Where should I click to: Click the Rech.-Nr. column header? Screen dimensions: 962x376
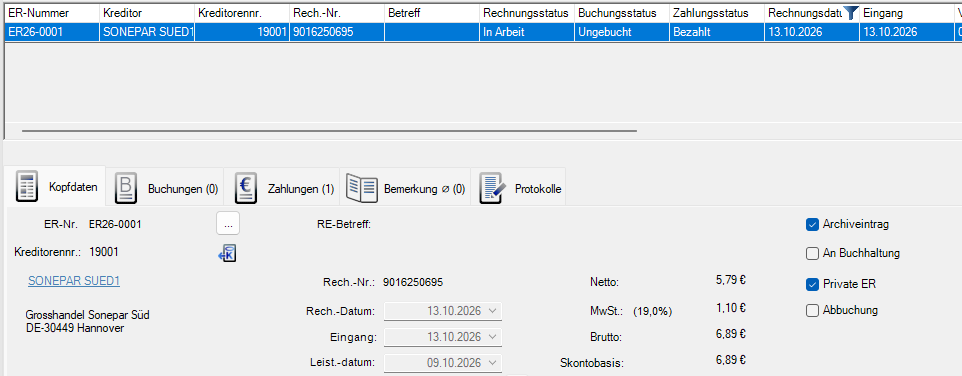337,13
